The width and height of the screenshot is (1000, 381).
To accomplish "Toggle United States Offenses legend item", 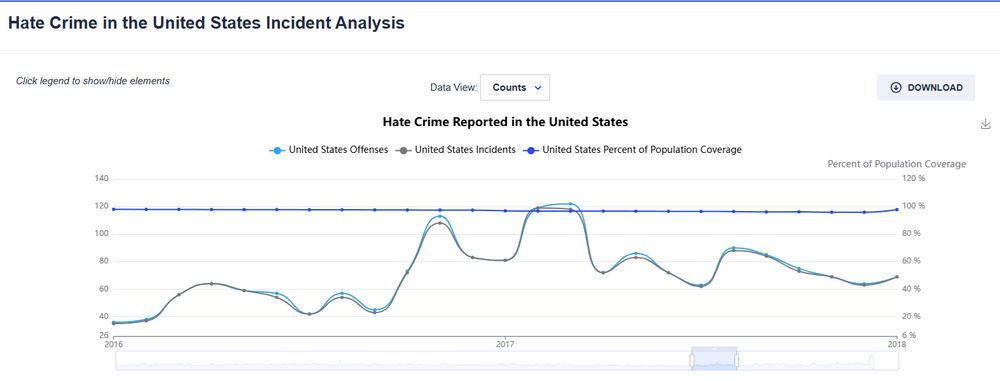I will click(328, 150).
